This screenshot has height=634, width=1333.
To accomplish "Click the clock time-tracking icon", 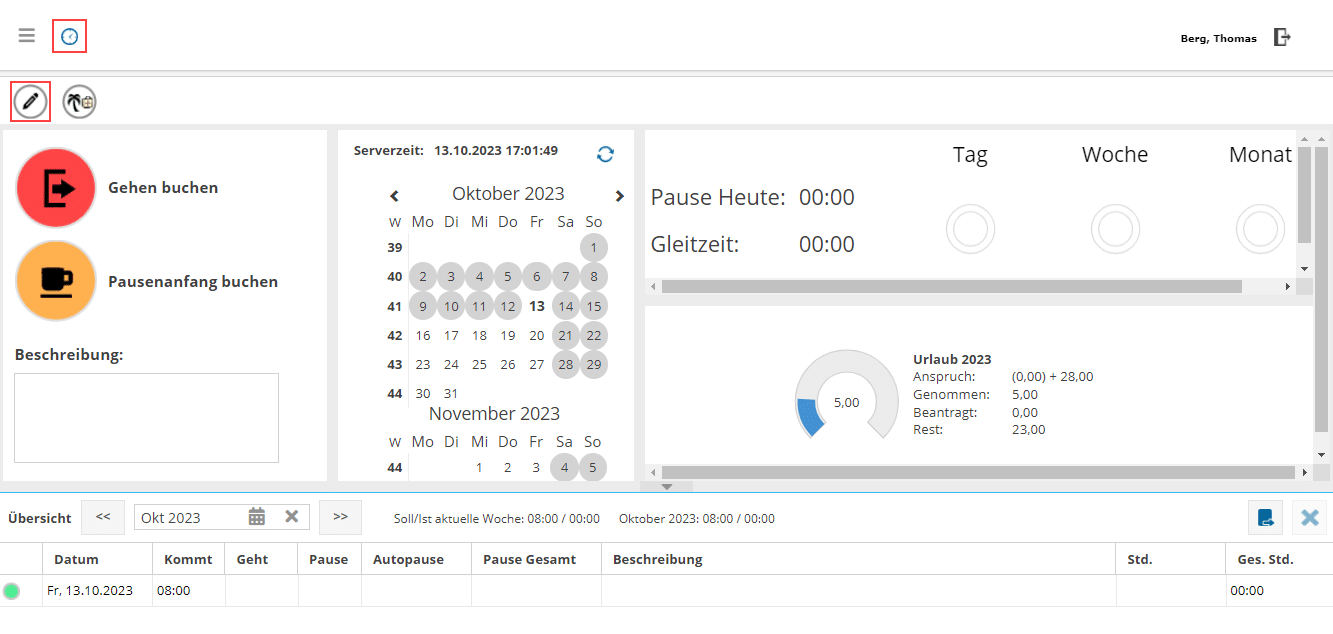I will click(69, 36).
